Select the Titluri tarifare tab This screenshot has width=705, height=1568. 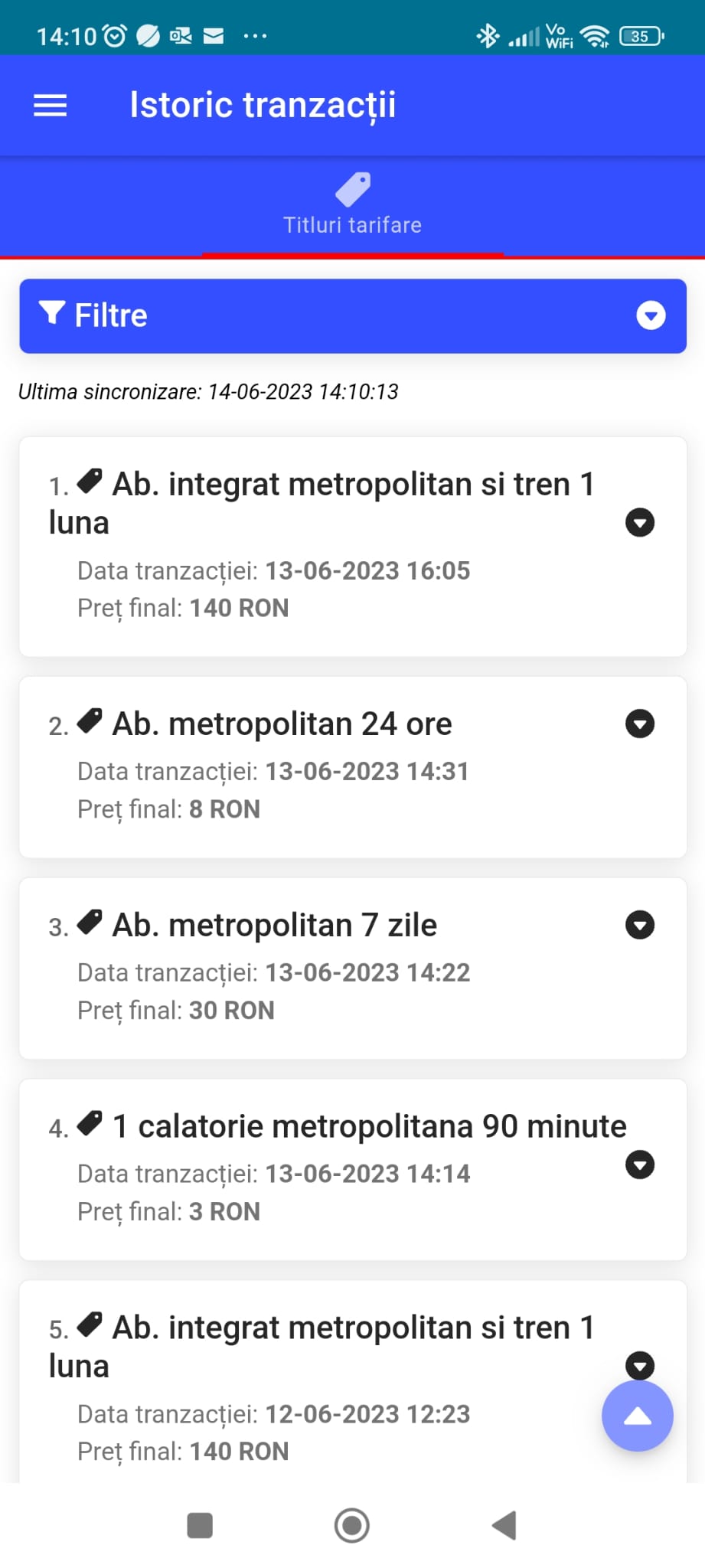(353, 225)
